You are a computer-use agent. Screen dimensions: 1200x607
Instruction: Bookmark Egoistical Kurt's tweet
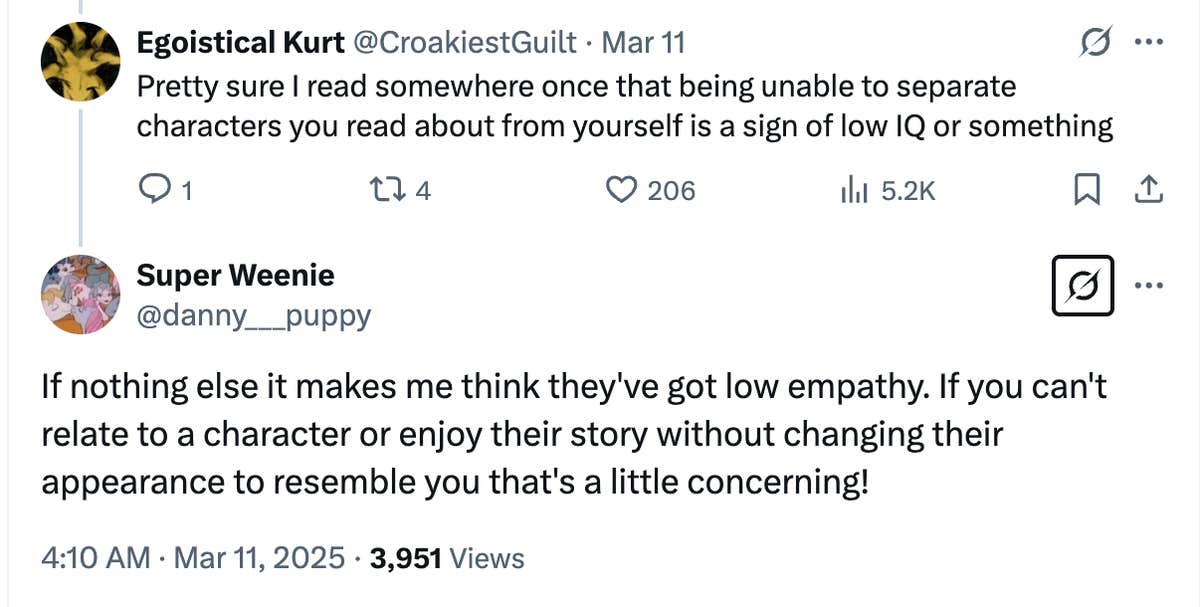1088,190
